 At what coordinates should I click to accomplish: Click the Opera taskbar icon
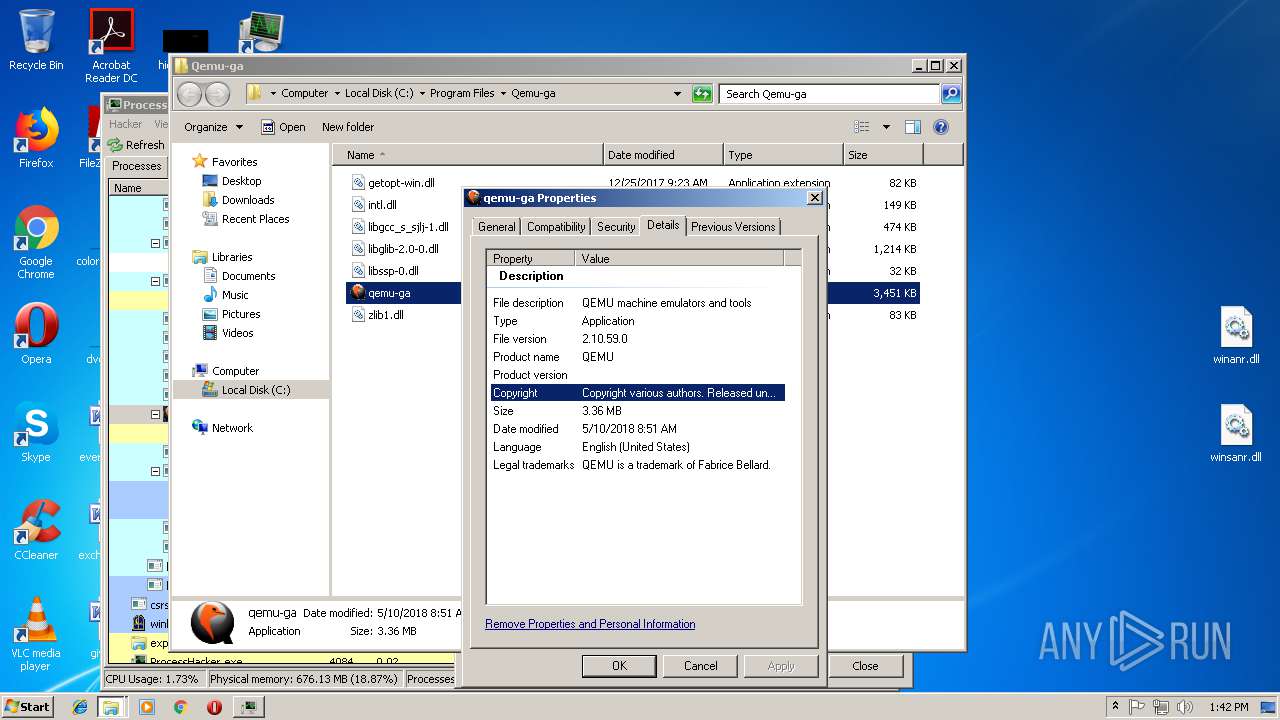point(214,707)
